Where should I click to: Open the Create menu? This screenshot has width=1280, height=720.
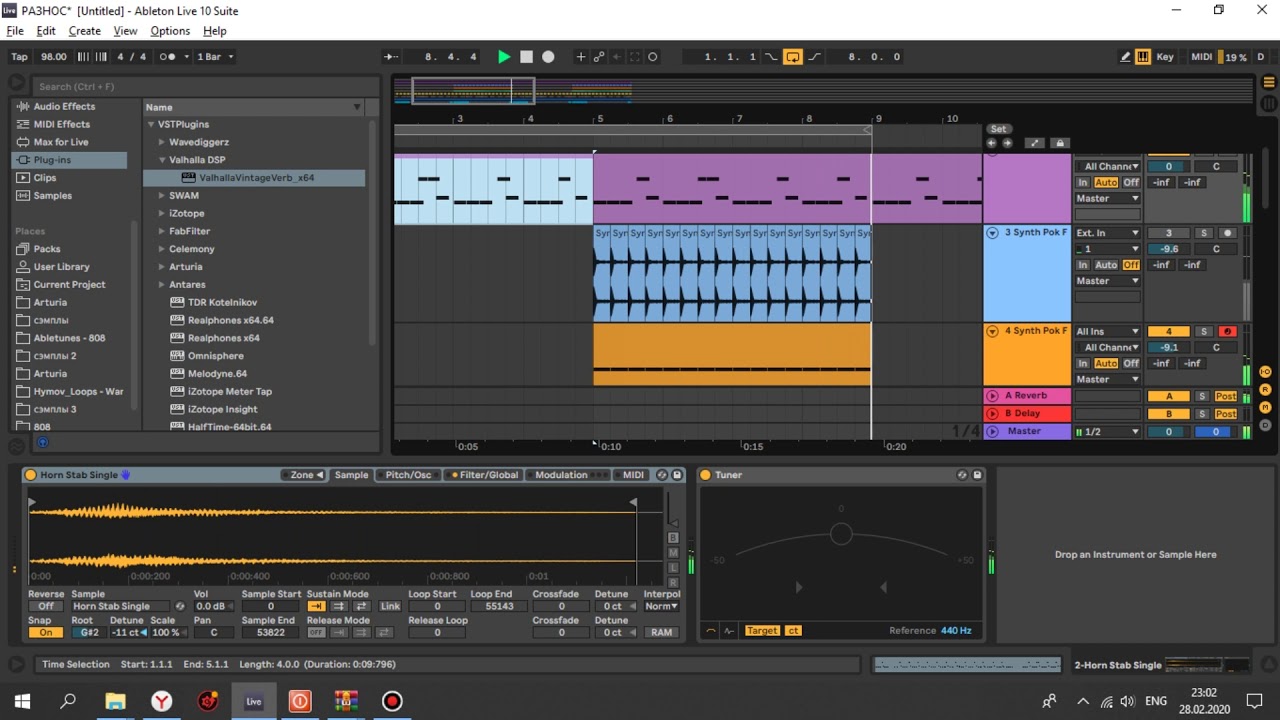[x=84, y=31]
